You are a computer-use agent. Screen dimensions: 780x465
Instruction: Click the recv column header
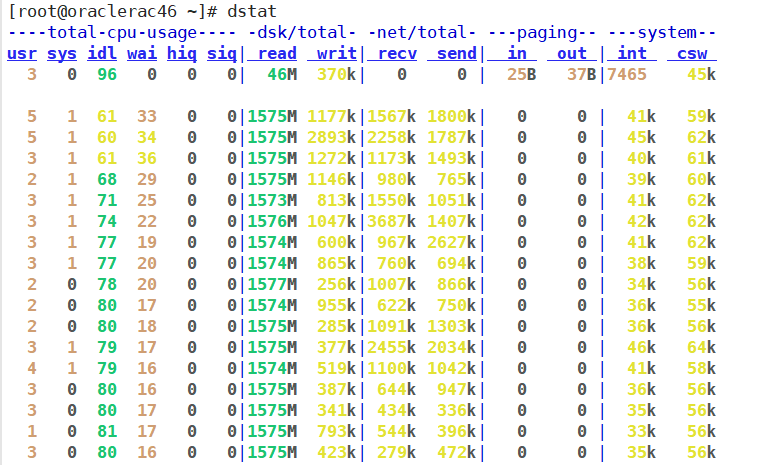coord(392,53)
